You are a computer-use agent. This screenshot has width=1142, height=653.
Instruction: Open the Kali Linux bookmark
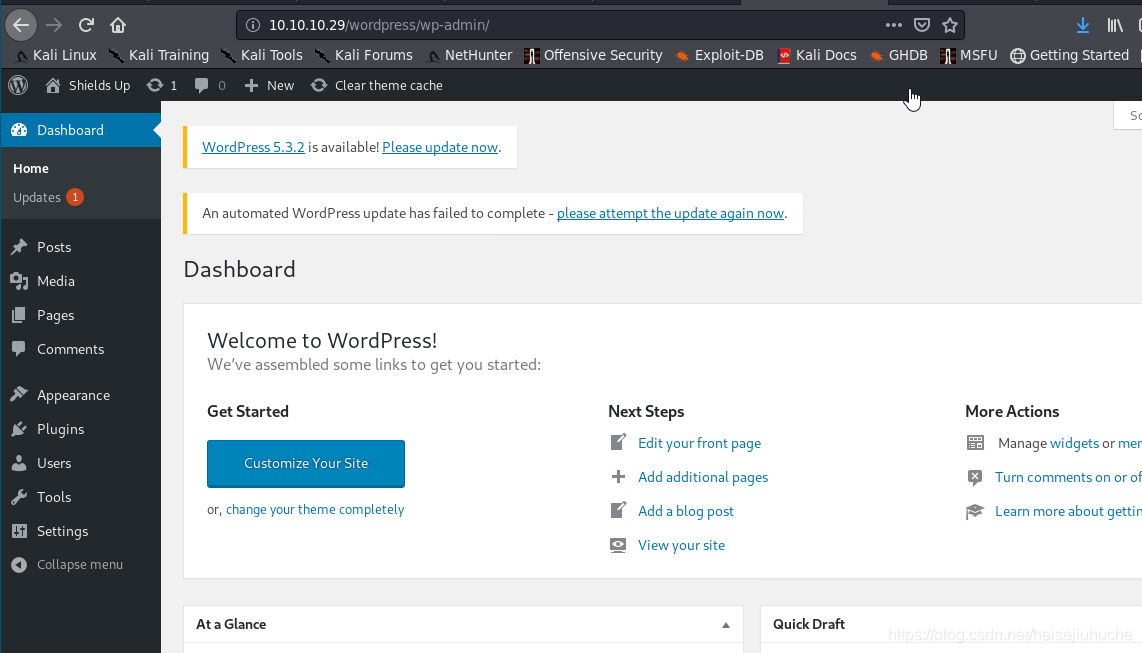click(x=55, y=55)
